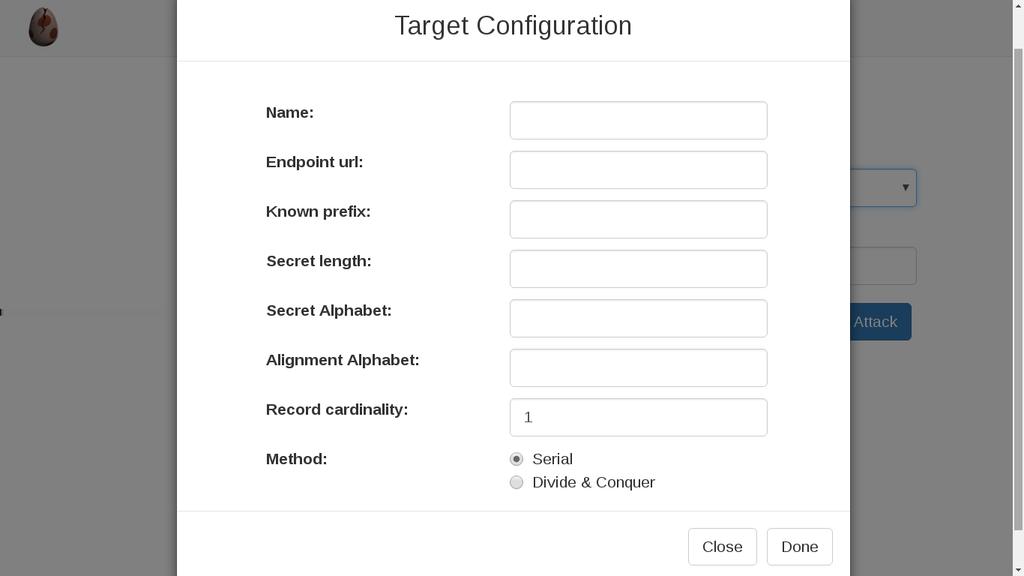Focus the Secret length field

pos(639,269)
